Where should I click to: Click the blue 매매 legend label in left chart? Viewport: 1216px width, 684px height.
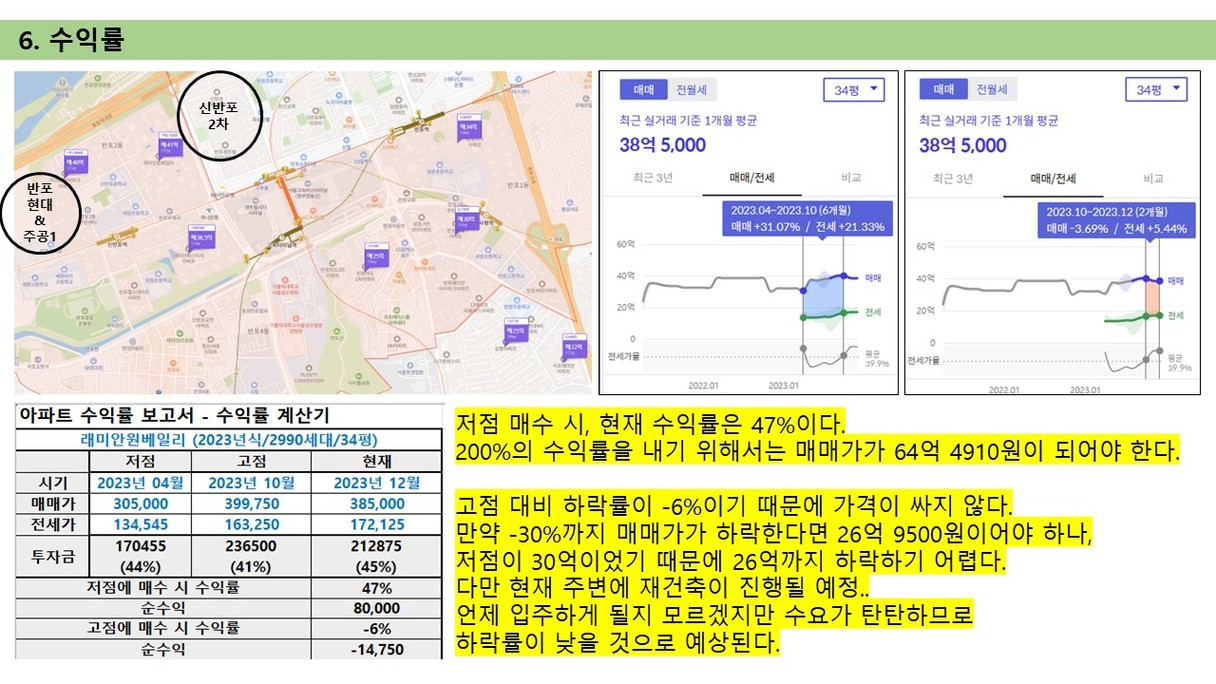click(x=871, y=278)
